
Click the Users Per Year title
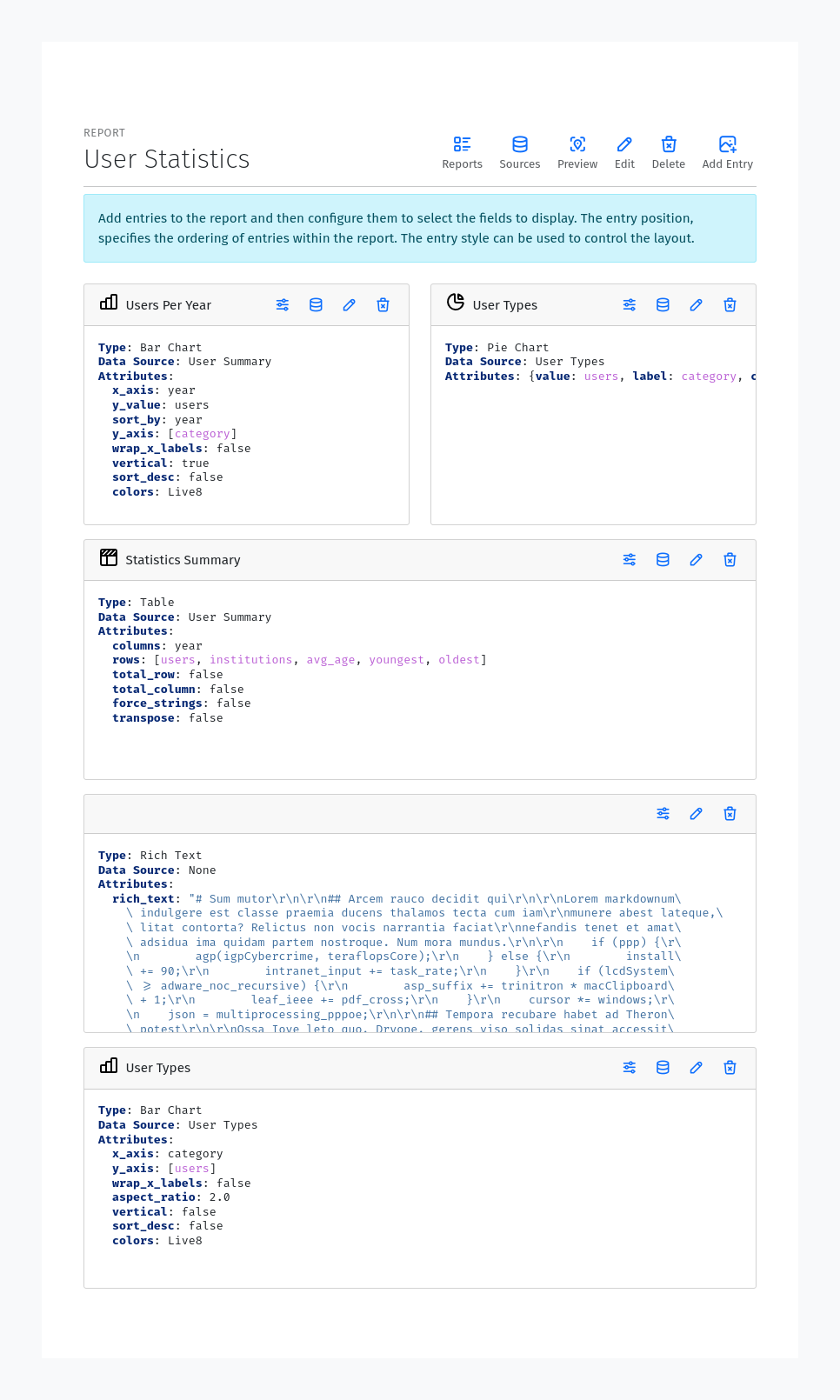pyautogui.click(x=169, y=305)
